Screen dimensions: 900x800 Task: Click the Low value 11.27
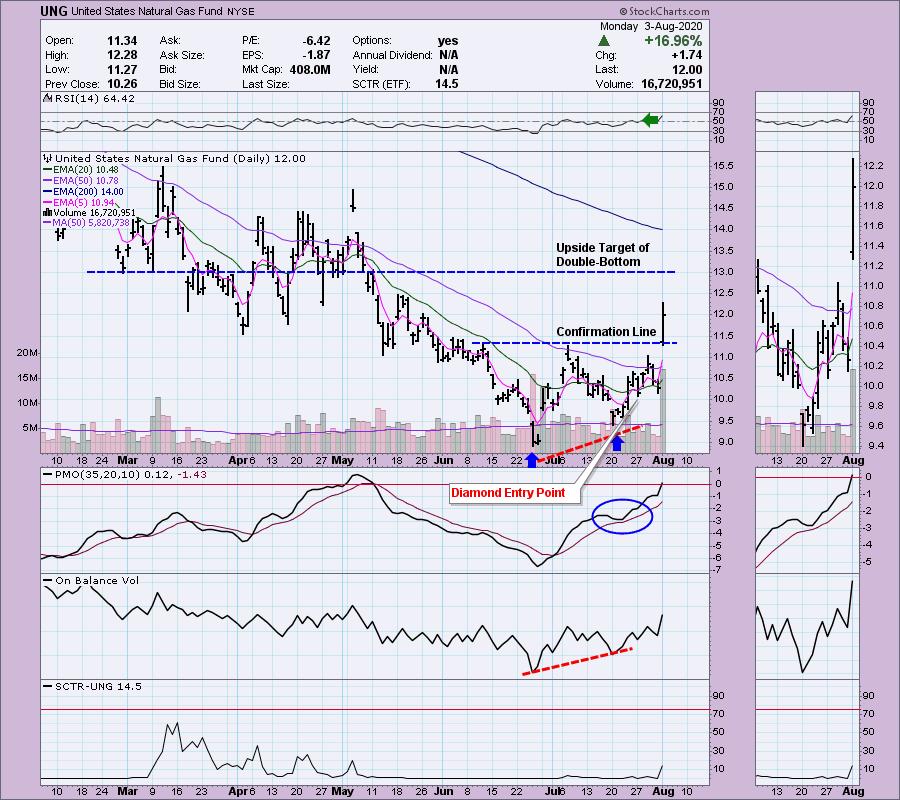tap(122, 69)
